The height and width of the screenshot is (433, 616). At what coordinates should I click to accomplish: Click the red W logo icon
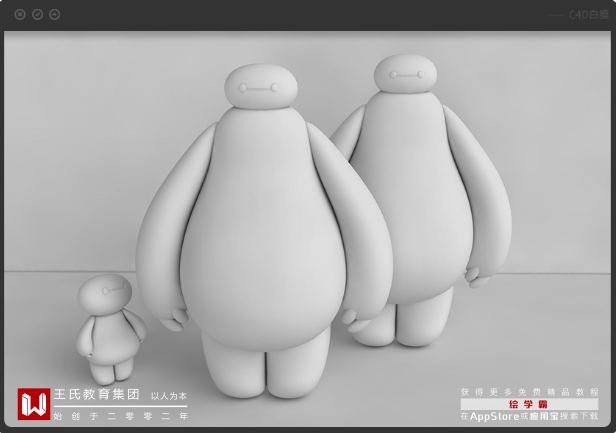34,404
